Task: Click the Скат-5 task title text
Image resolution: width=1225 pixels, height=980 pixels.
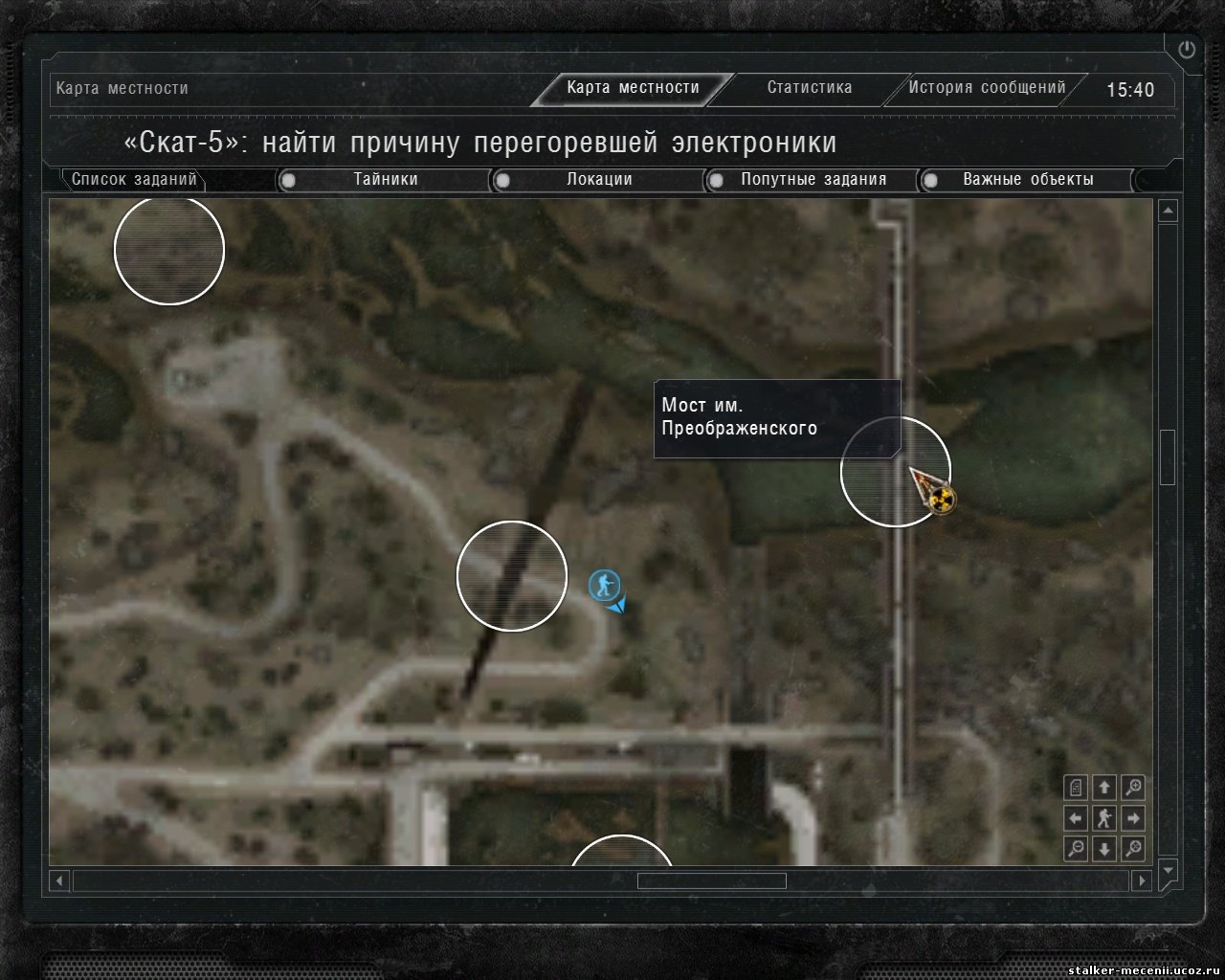Action: click(x=480, y=143)
